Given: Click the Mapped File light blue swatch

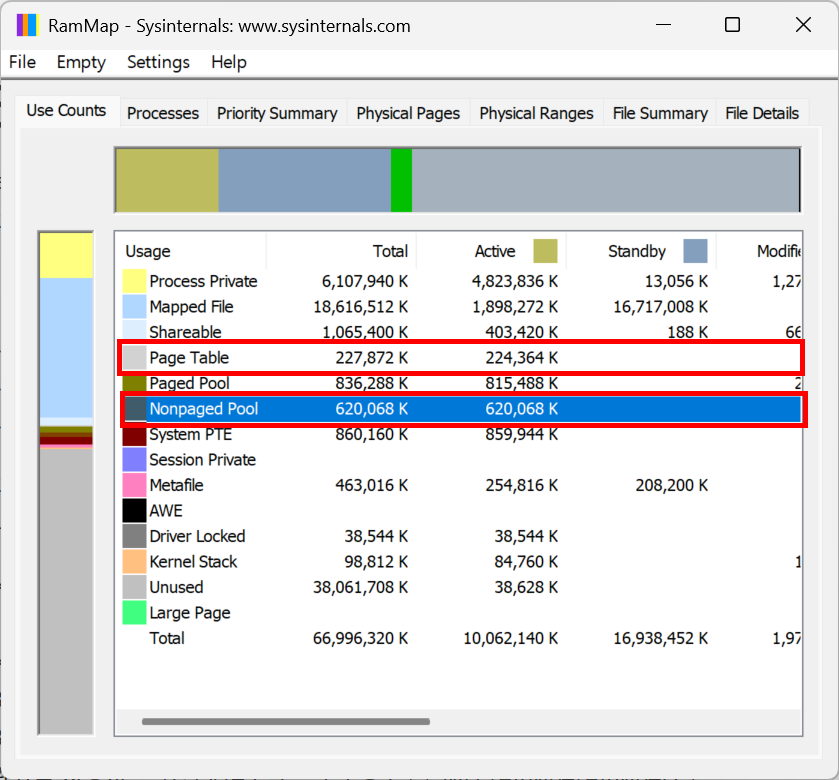Looking at the screenshot, I should coord(134,307).
